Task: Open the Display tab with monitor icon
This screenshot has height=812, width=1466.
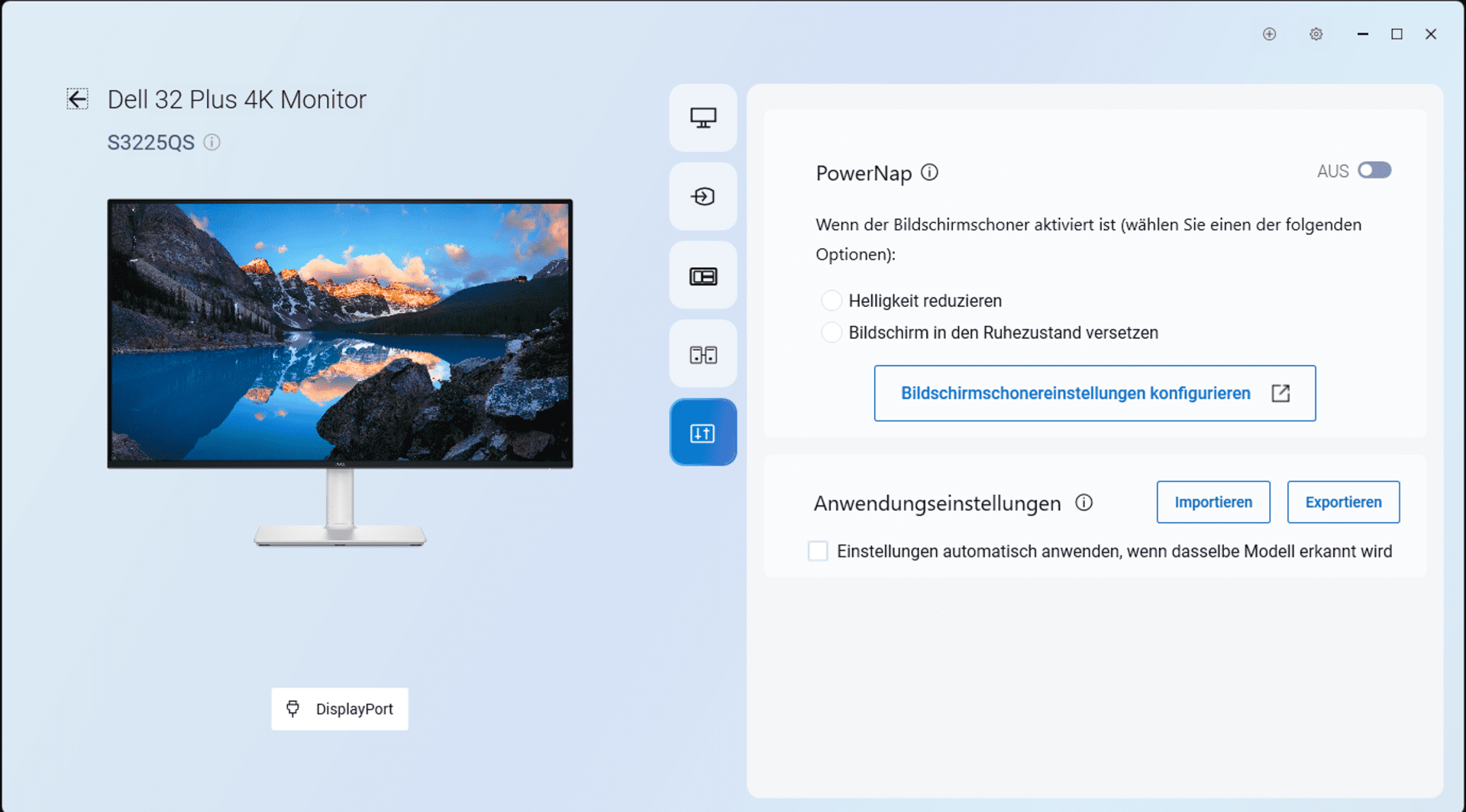Action: (x=703, y=118)
